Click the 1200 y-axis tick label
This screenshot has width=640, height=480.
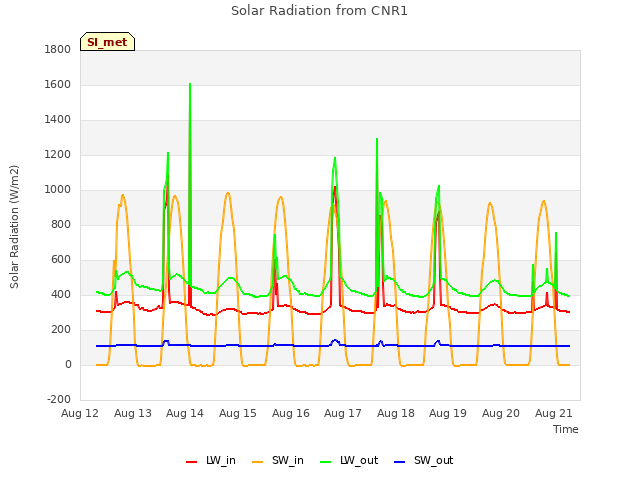coord(58,155)
